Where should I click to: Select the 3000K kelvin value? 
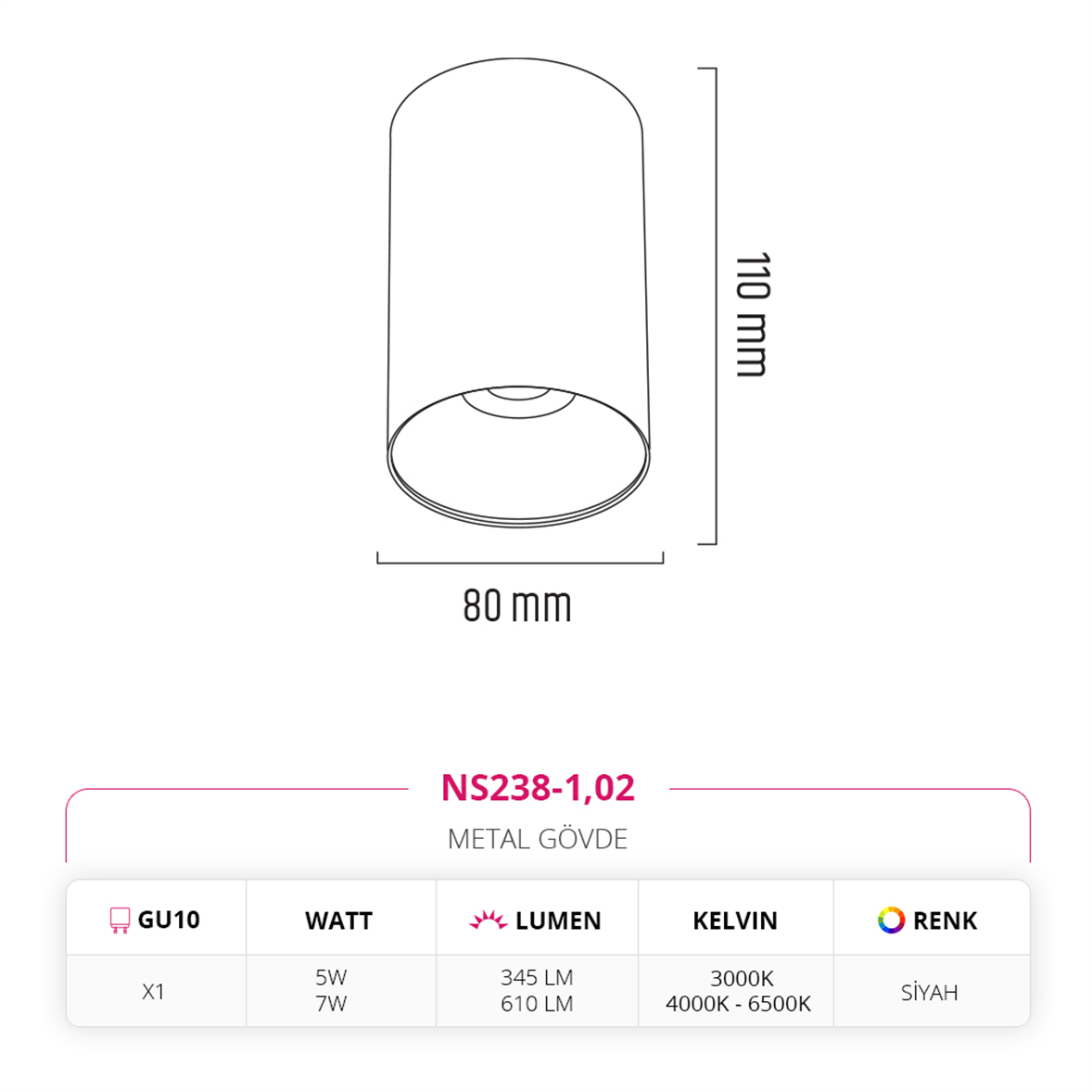(x=742, y=979)
